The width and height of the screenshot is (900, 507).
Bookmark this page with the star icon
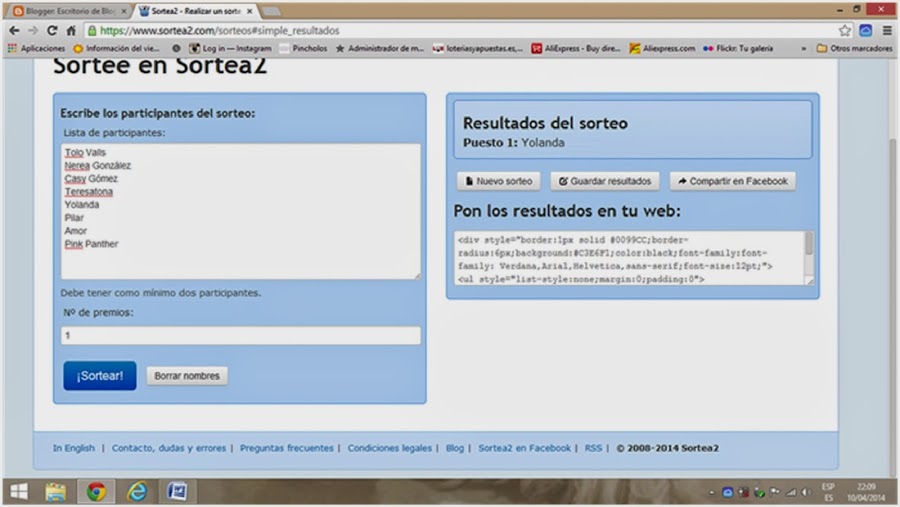coord(844,30)
